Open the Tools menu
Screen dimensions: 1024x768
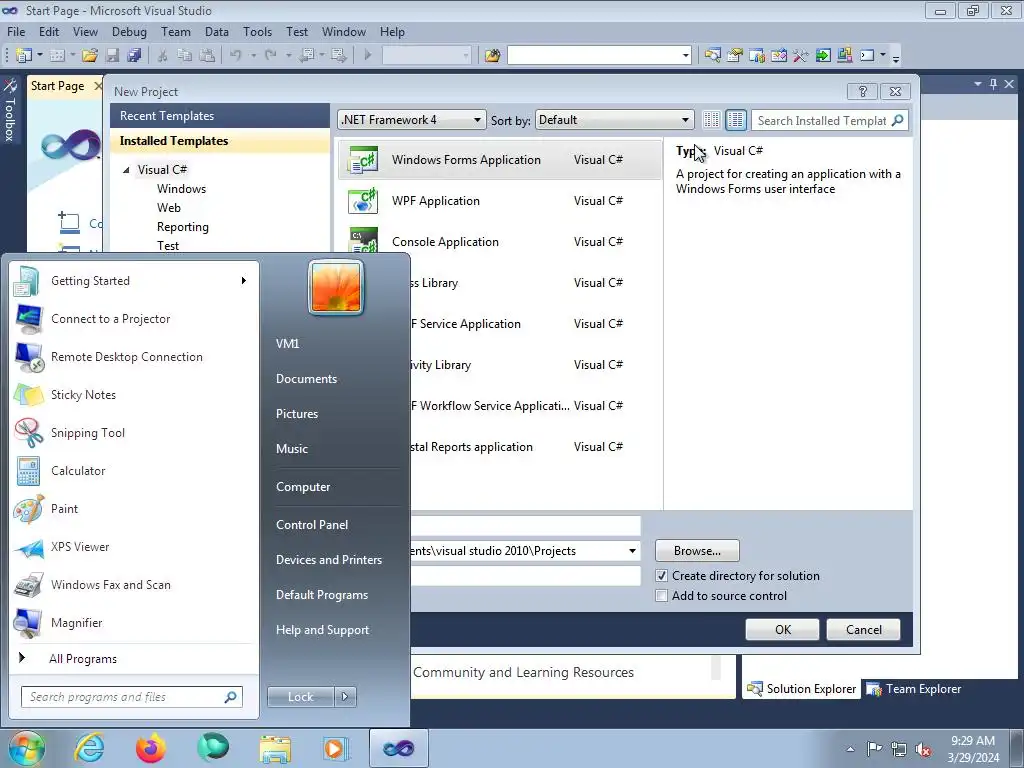click(257, 31)
